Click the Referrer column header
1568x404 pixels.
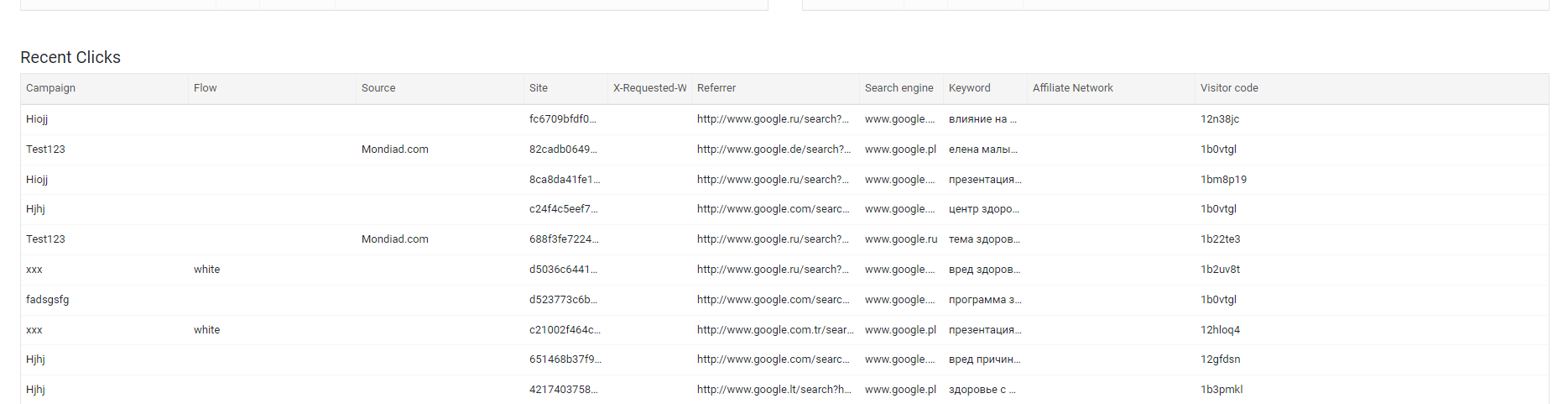716,88
